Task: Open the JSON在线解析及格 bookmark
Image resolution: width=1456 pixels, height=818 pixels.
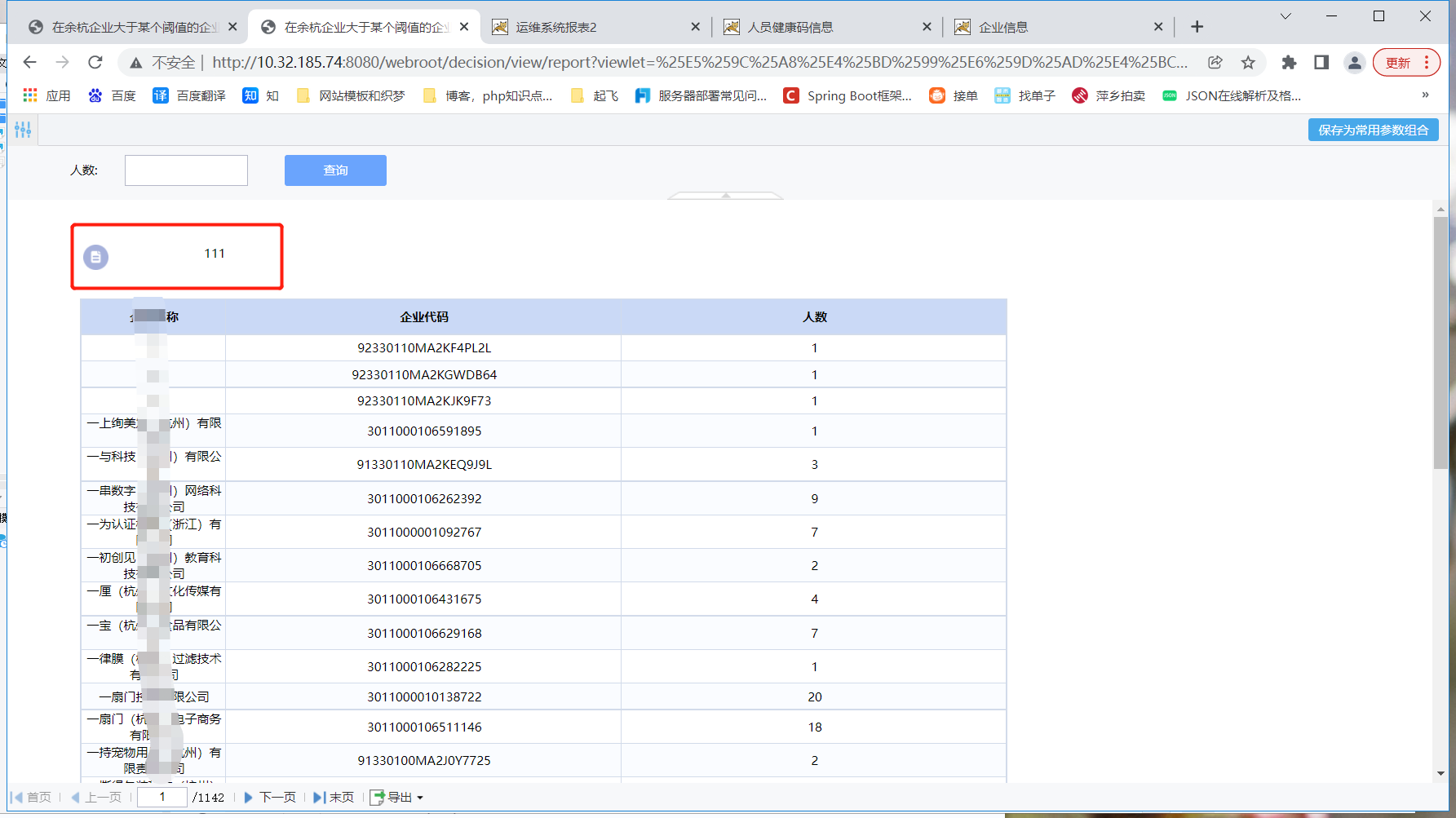Action: tap(1232, 95)
